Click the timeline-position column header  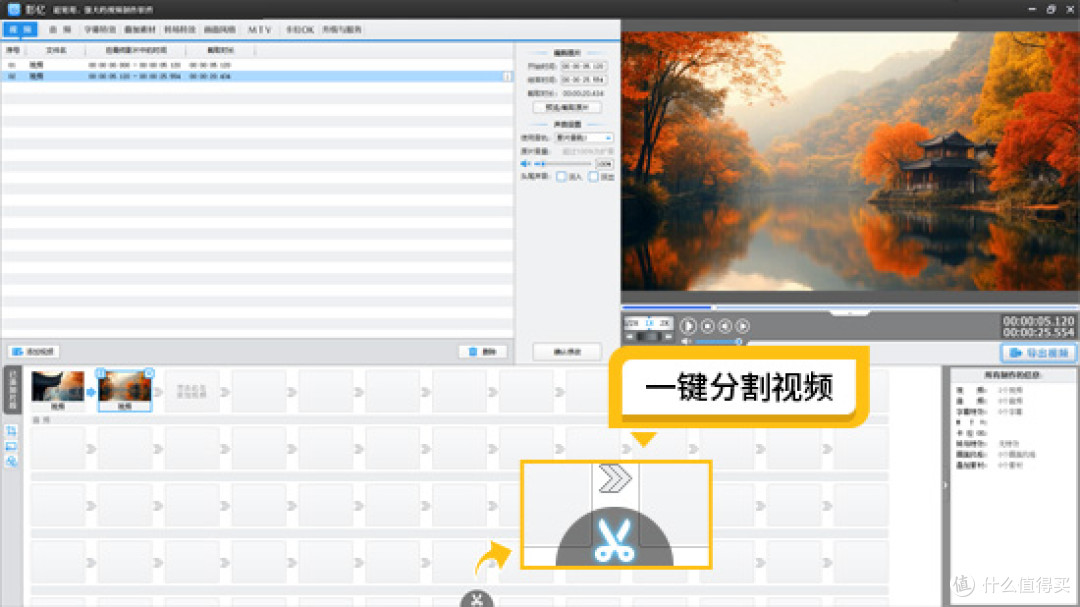point(136,50)
